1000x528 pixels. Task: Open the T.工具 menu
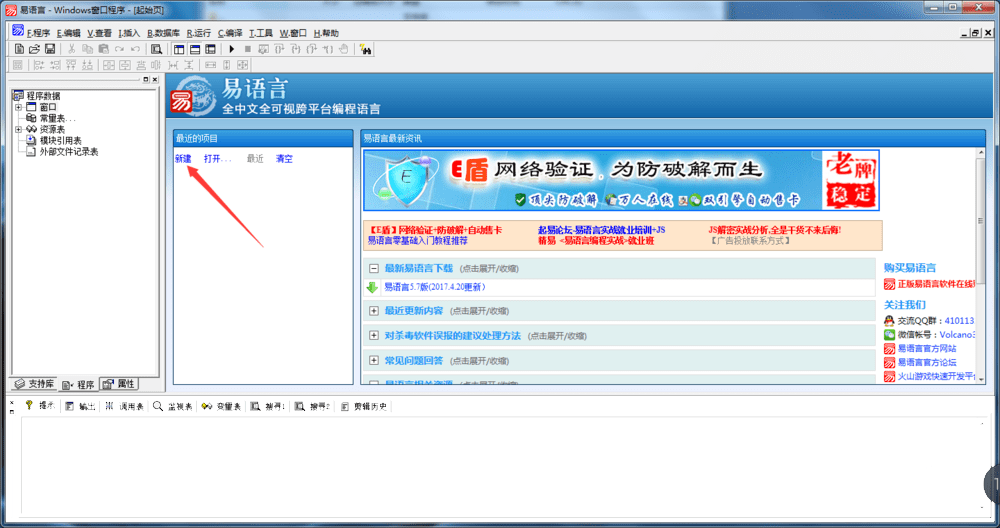[261, 33]
